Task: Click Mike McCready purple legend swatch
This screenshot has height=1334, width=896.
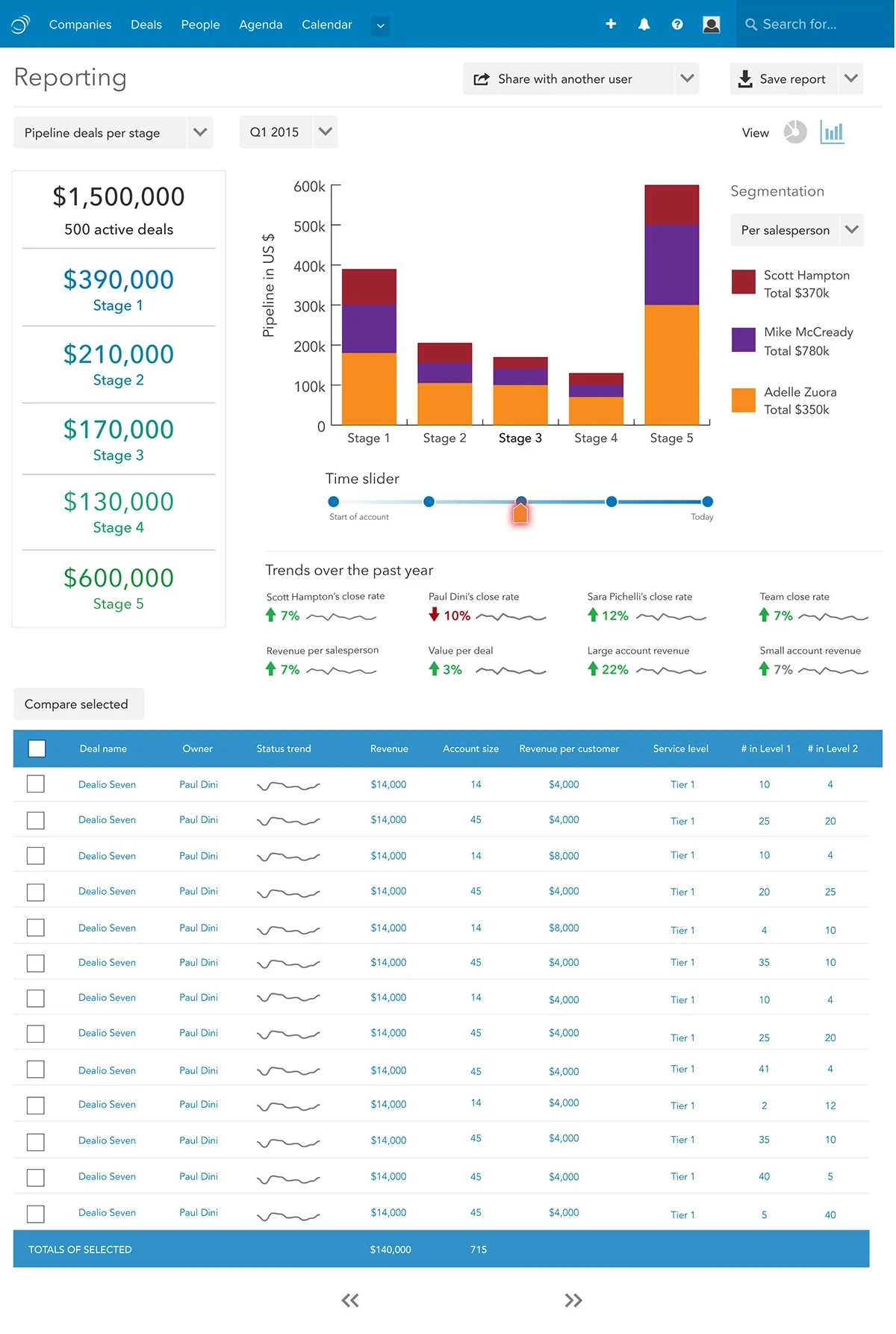Action: pos(744,340)
